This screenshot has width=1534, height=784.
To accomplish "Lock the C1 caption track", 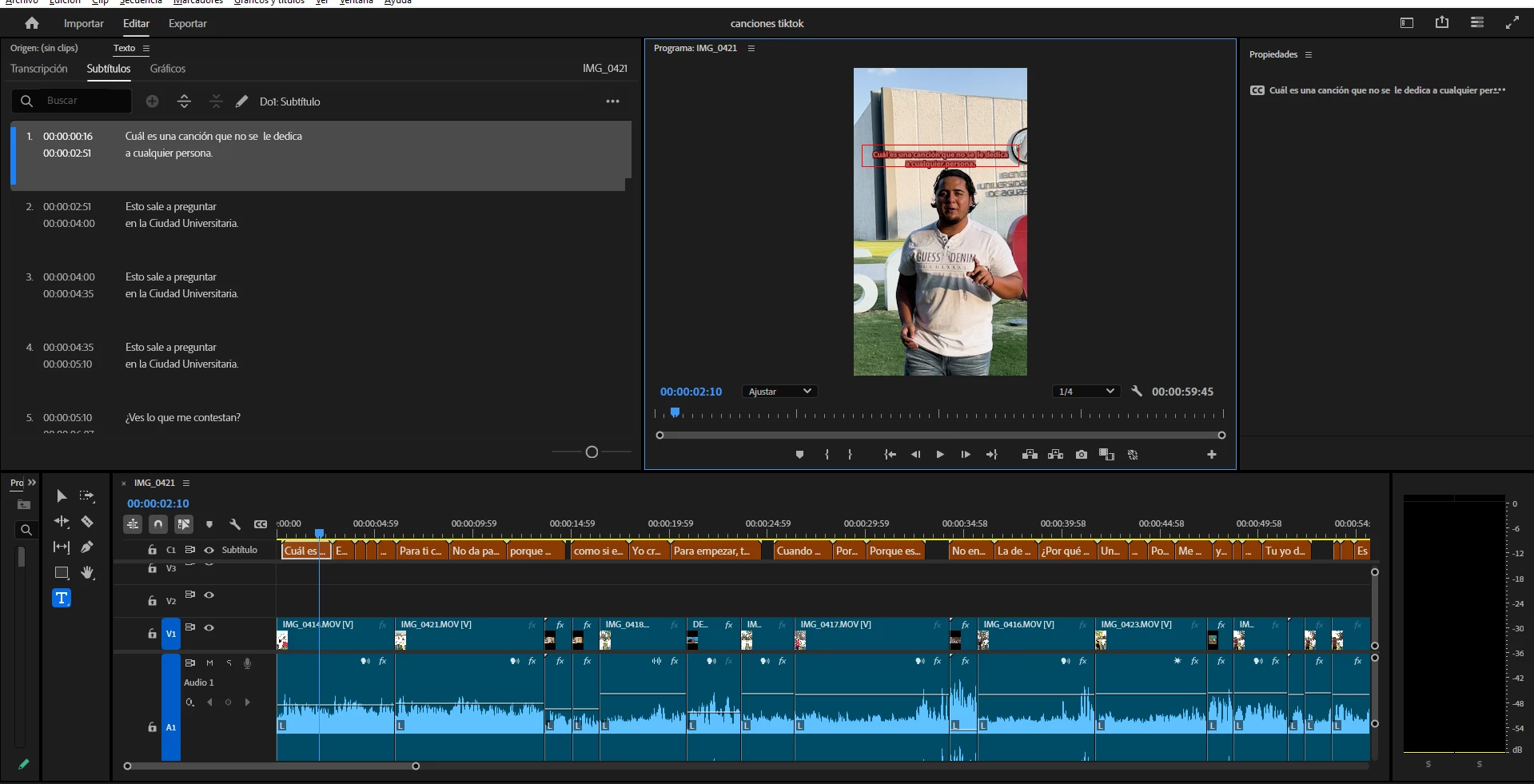I will (x=152, y=550).
